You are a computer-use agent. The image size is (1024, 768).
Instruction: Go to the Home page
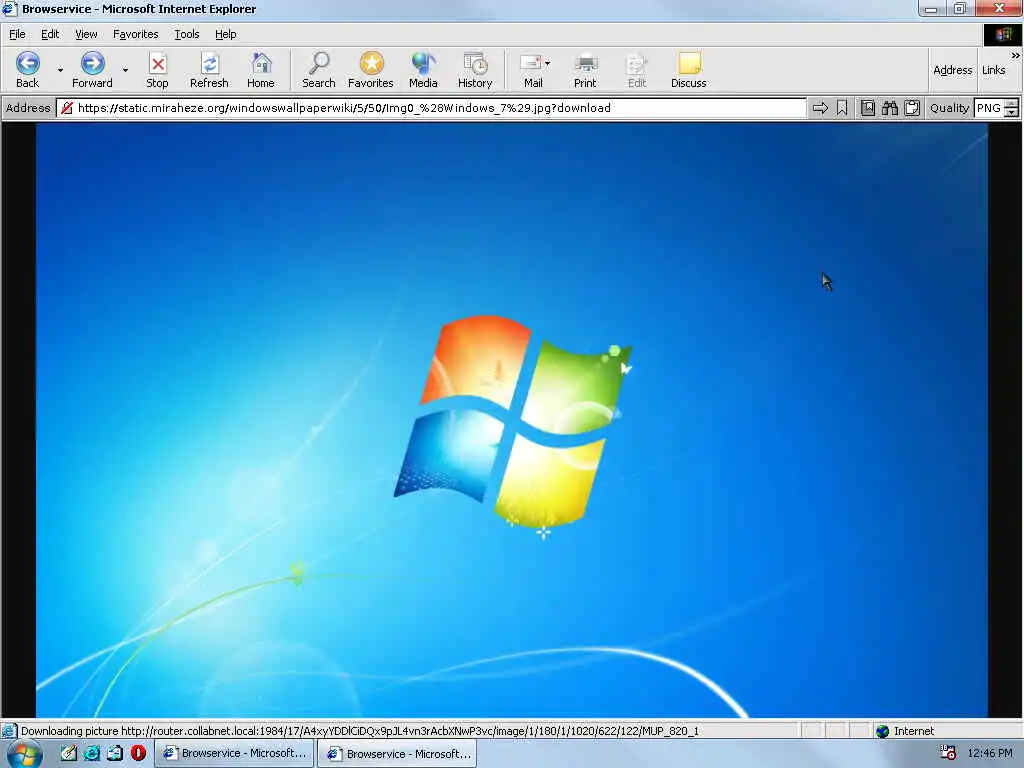point(261,70)
